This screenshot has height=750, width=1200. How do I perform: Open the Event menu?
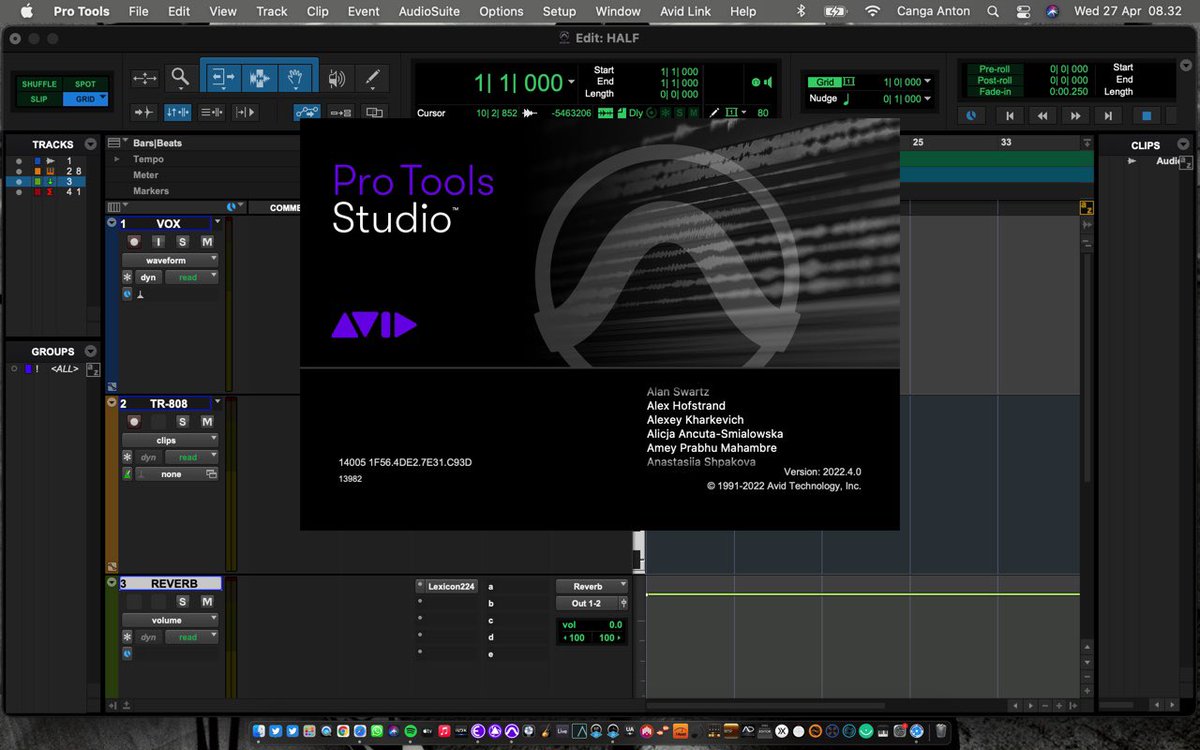(x=363, y=11)
